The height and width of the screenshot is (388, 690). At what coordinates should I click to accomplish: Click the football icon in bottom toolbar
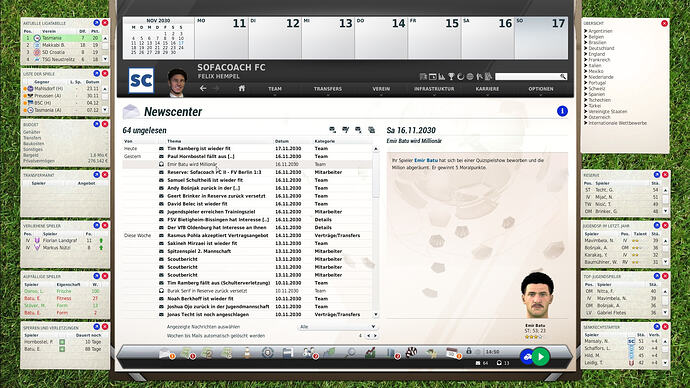[x=411, y=352]
